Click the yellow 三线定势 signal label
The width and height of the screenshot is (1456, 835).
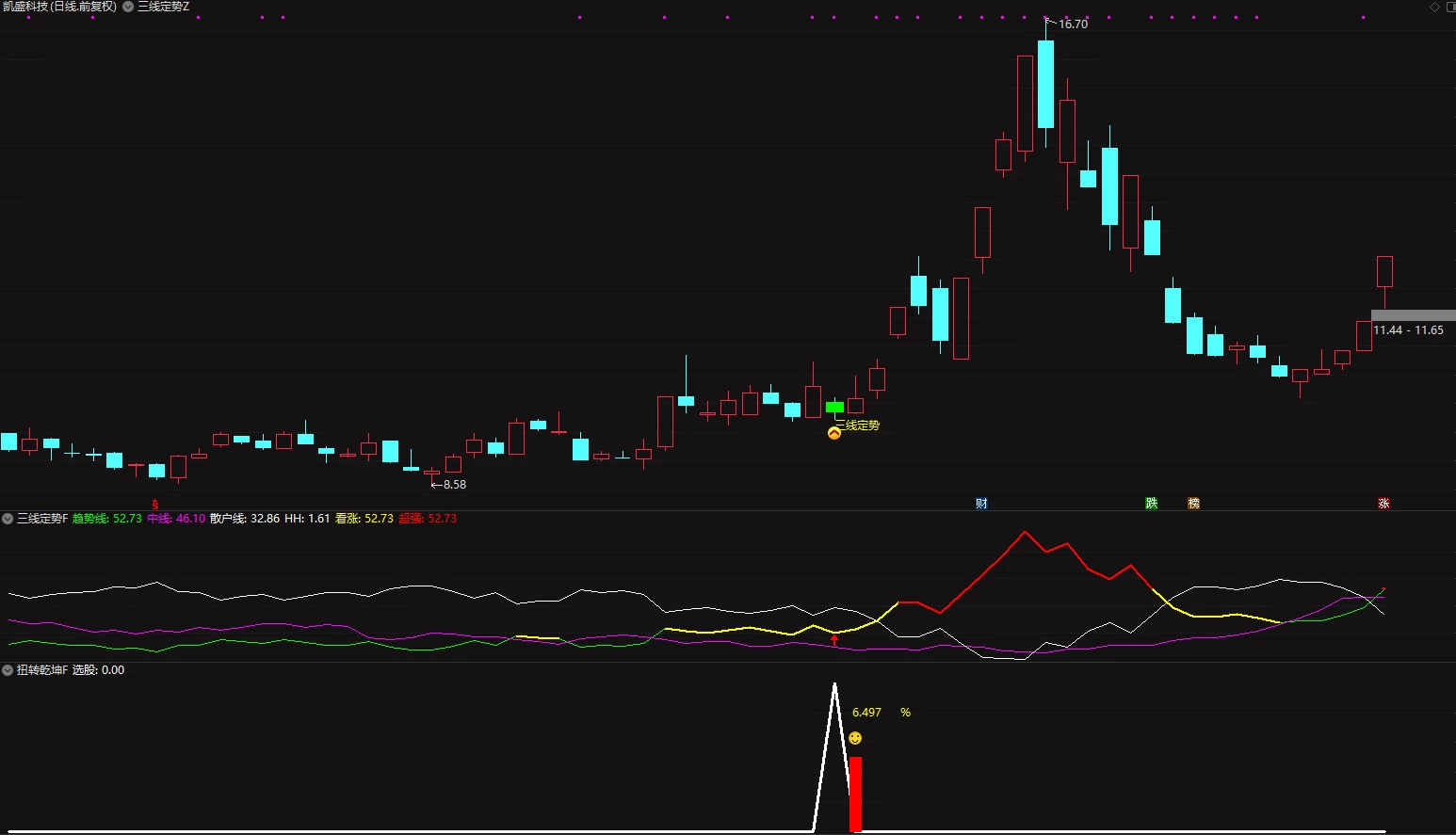[x=858, y=426]
